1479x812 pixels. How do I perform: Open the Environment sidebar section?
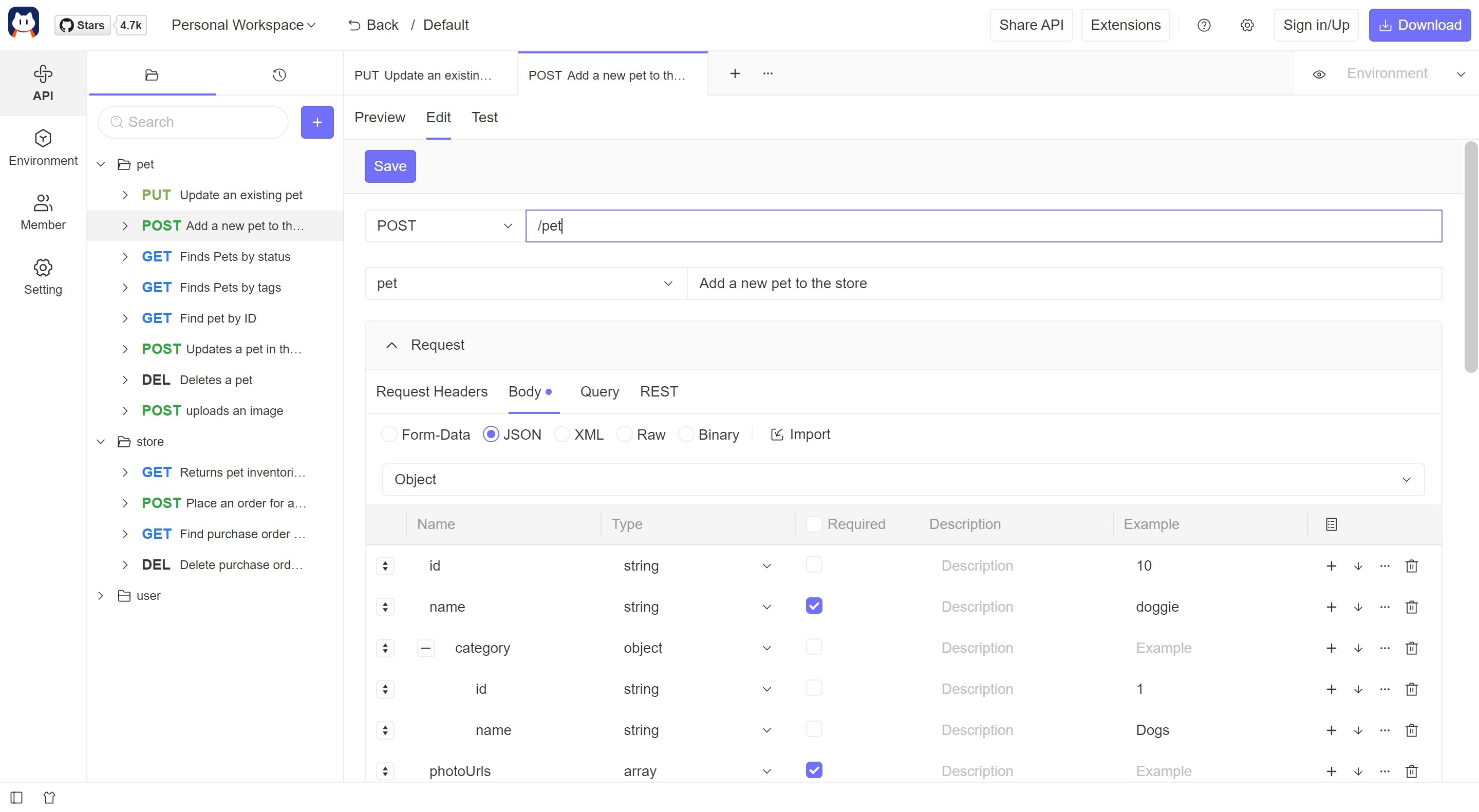point(43,148)
